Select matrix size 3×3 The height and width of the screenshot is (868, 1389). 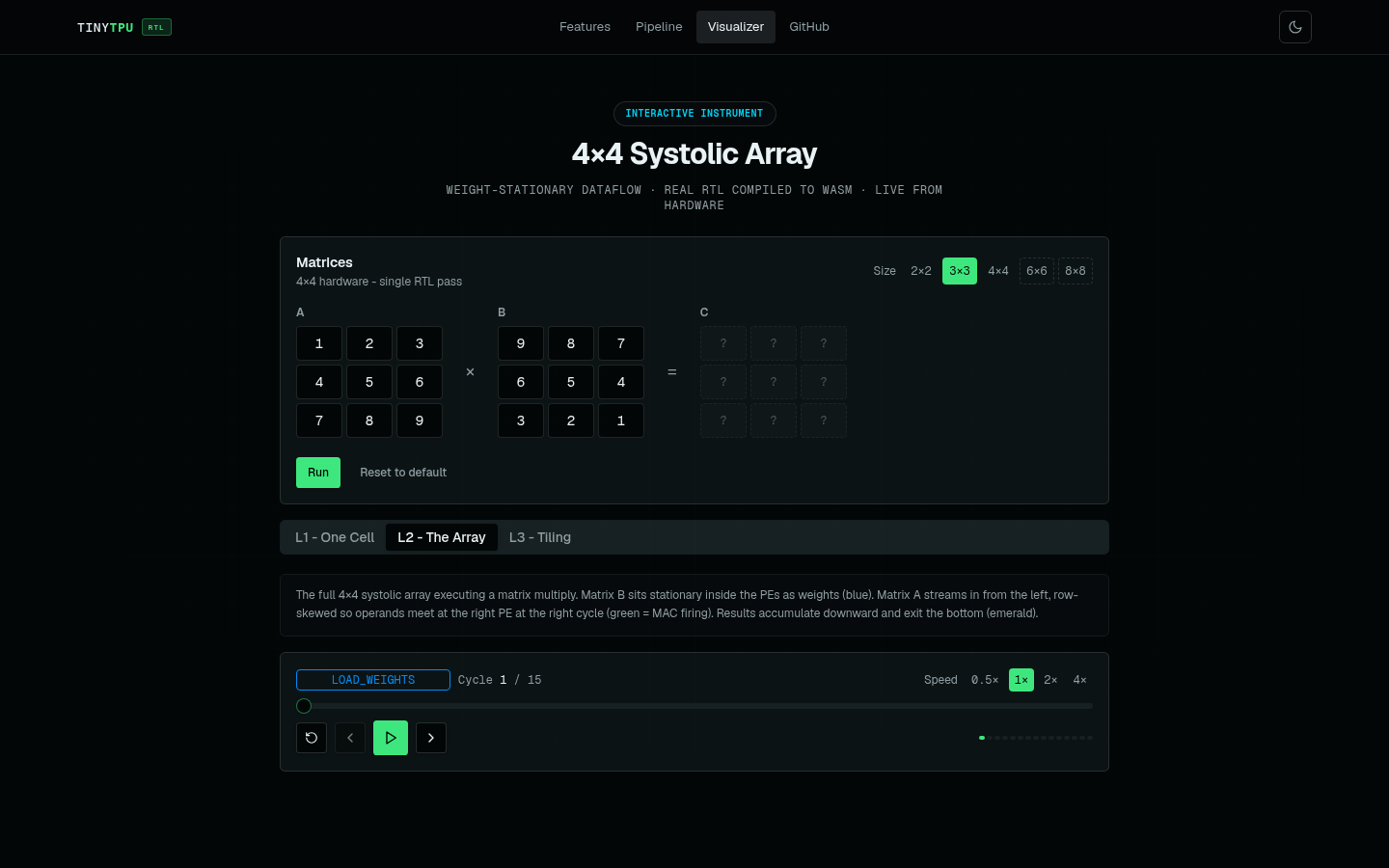(960, 271)
